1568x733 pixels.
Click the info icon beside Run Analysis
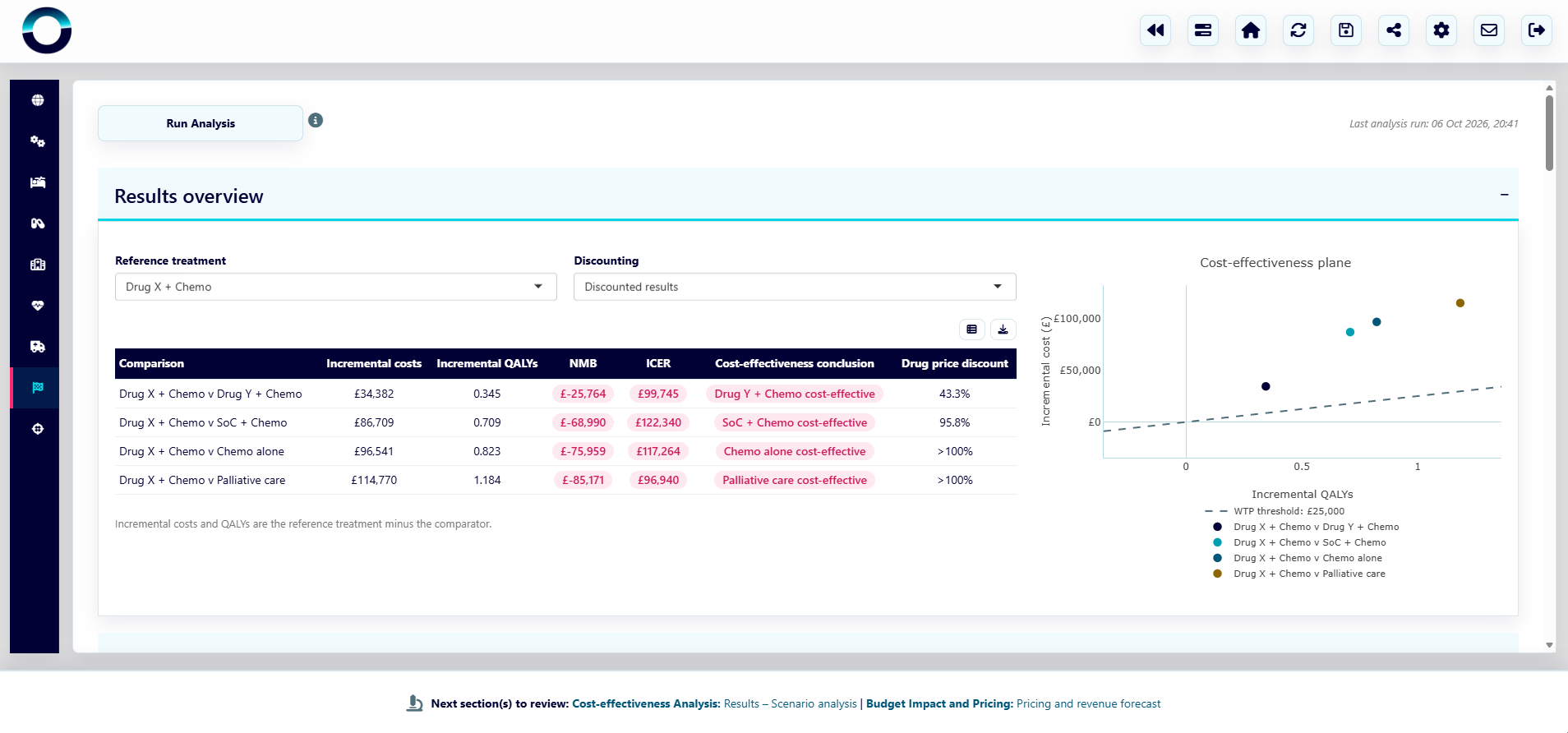[316, 121]
